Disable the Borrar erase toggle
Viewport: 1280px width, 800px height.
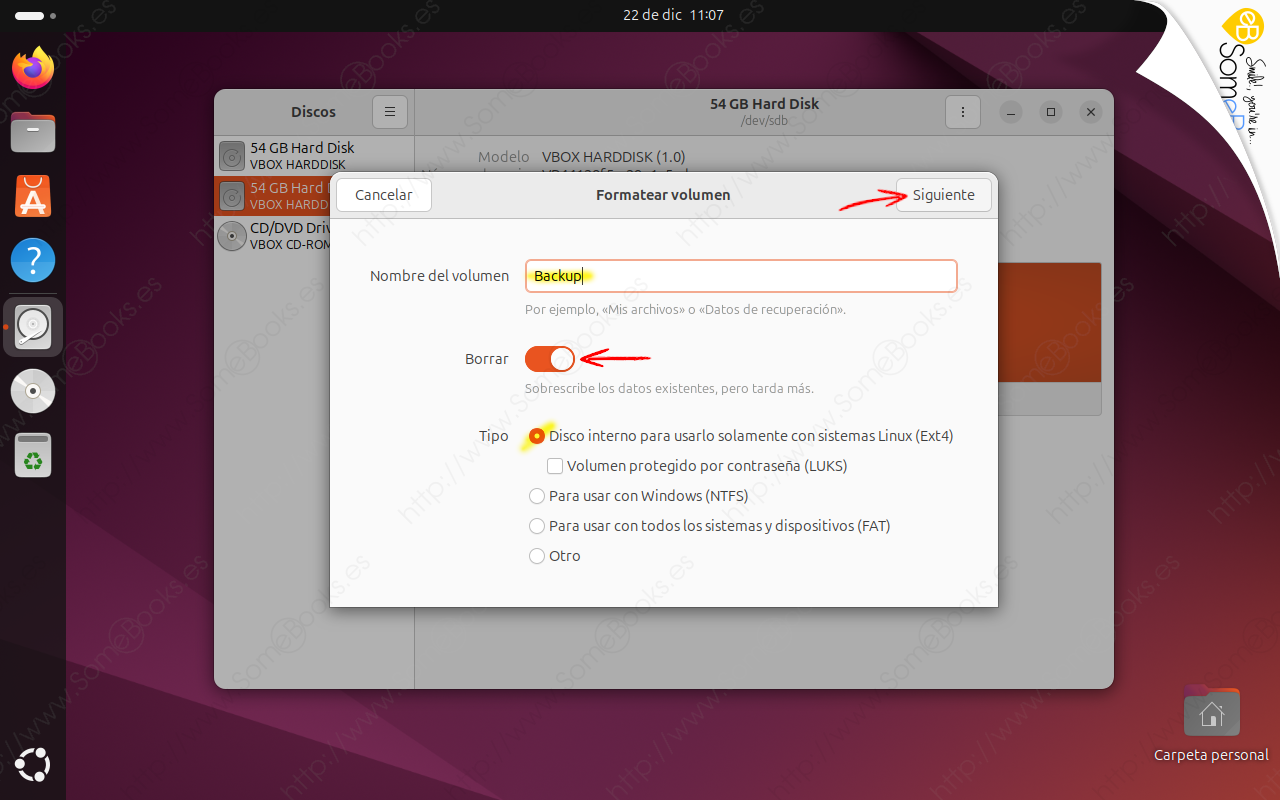pos(549,358)
